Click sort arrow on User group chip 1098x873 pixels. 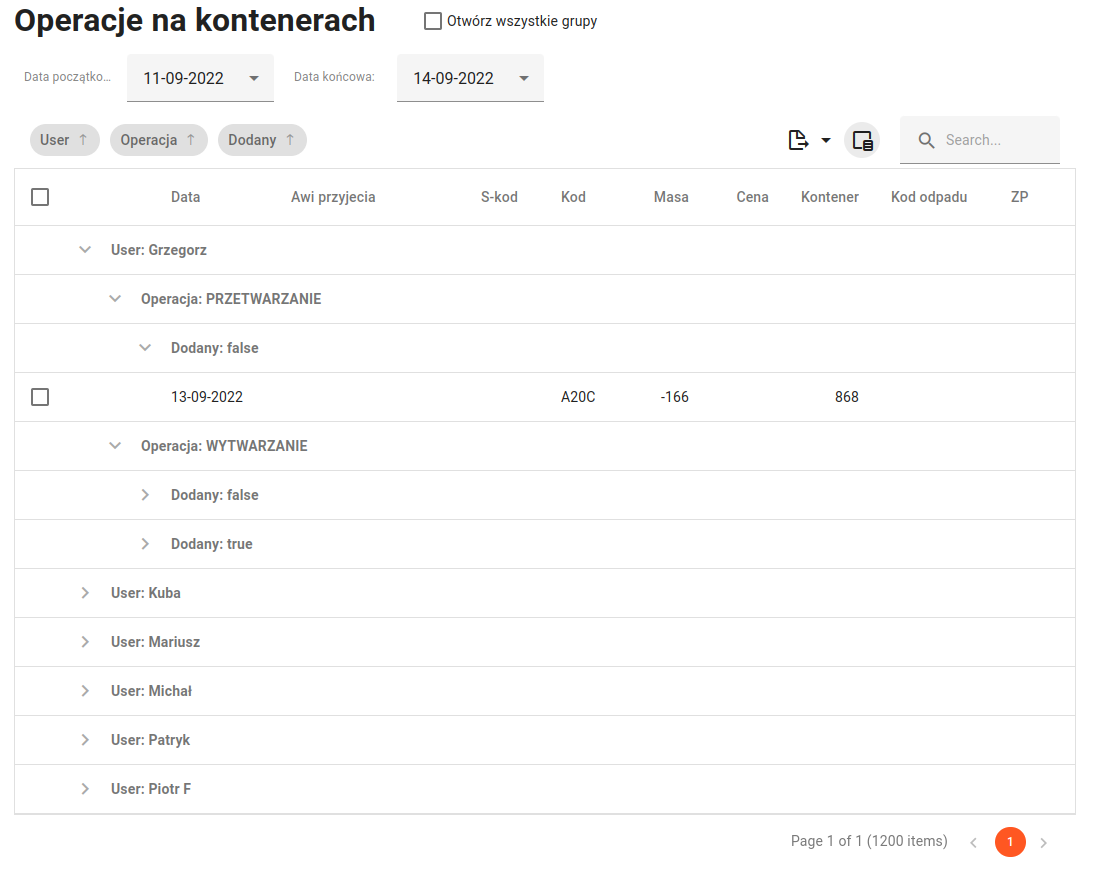point(83,140)
